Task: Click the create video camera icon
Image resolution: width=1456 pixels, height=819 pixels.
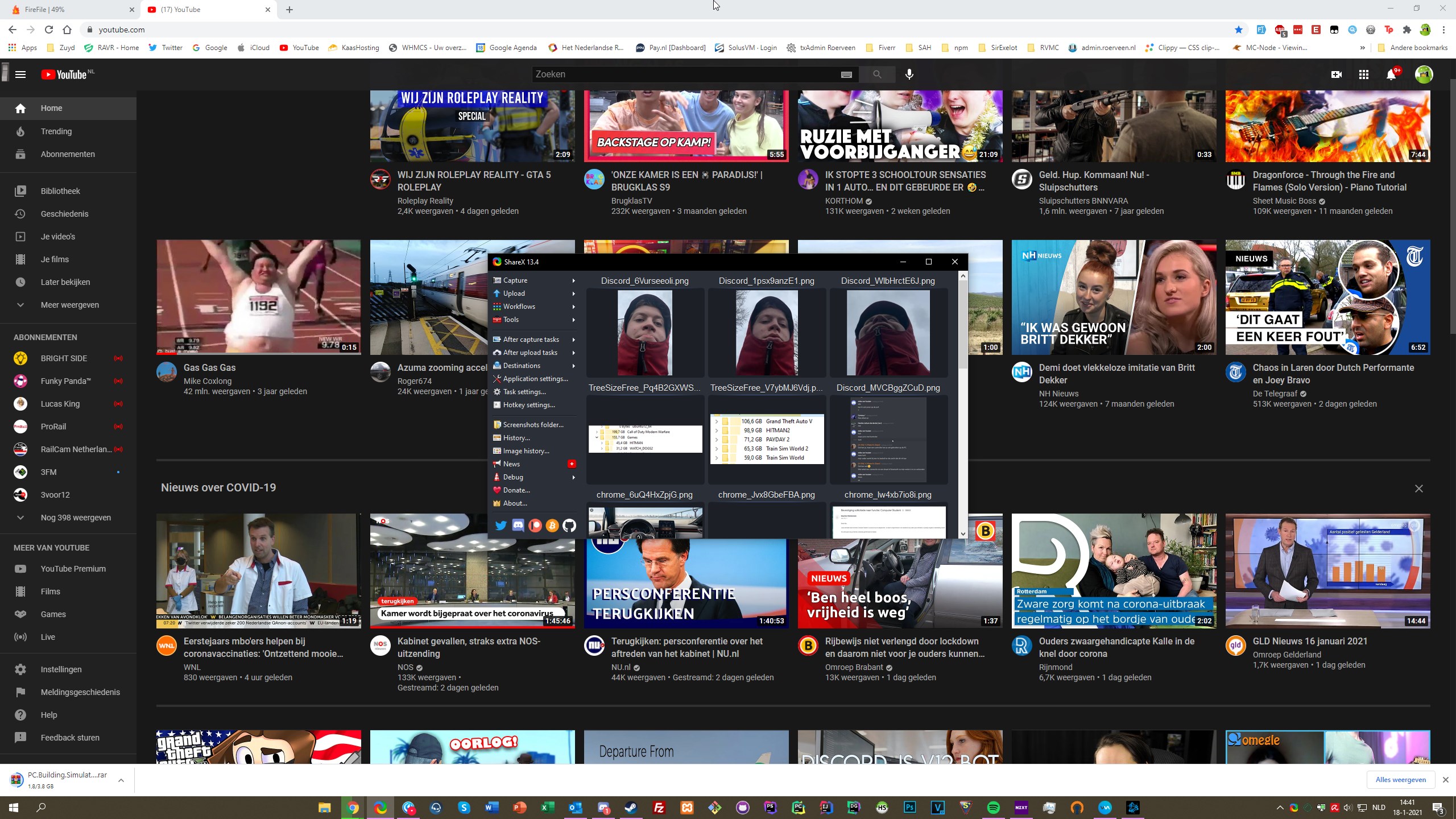Action: click(1336, 75)
